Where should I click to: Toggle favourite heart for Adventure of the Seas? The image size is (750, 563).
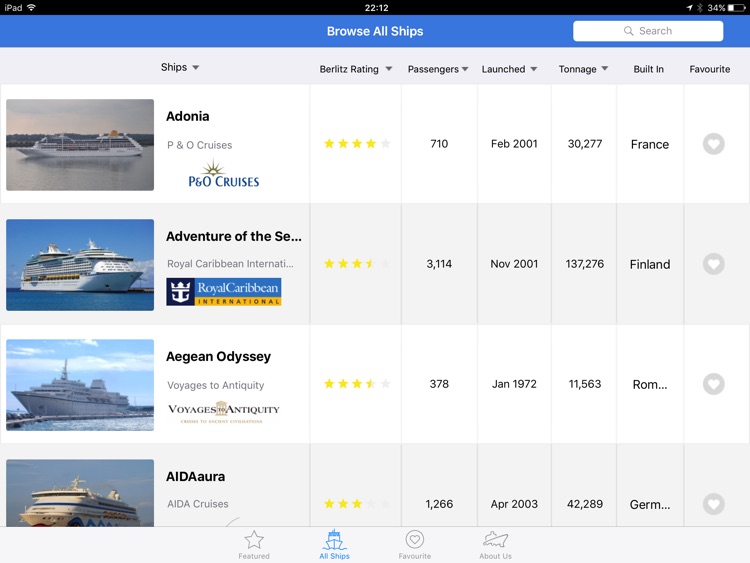pos(713,264)
